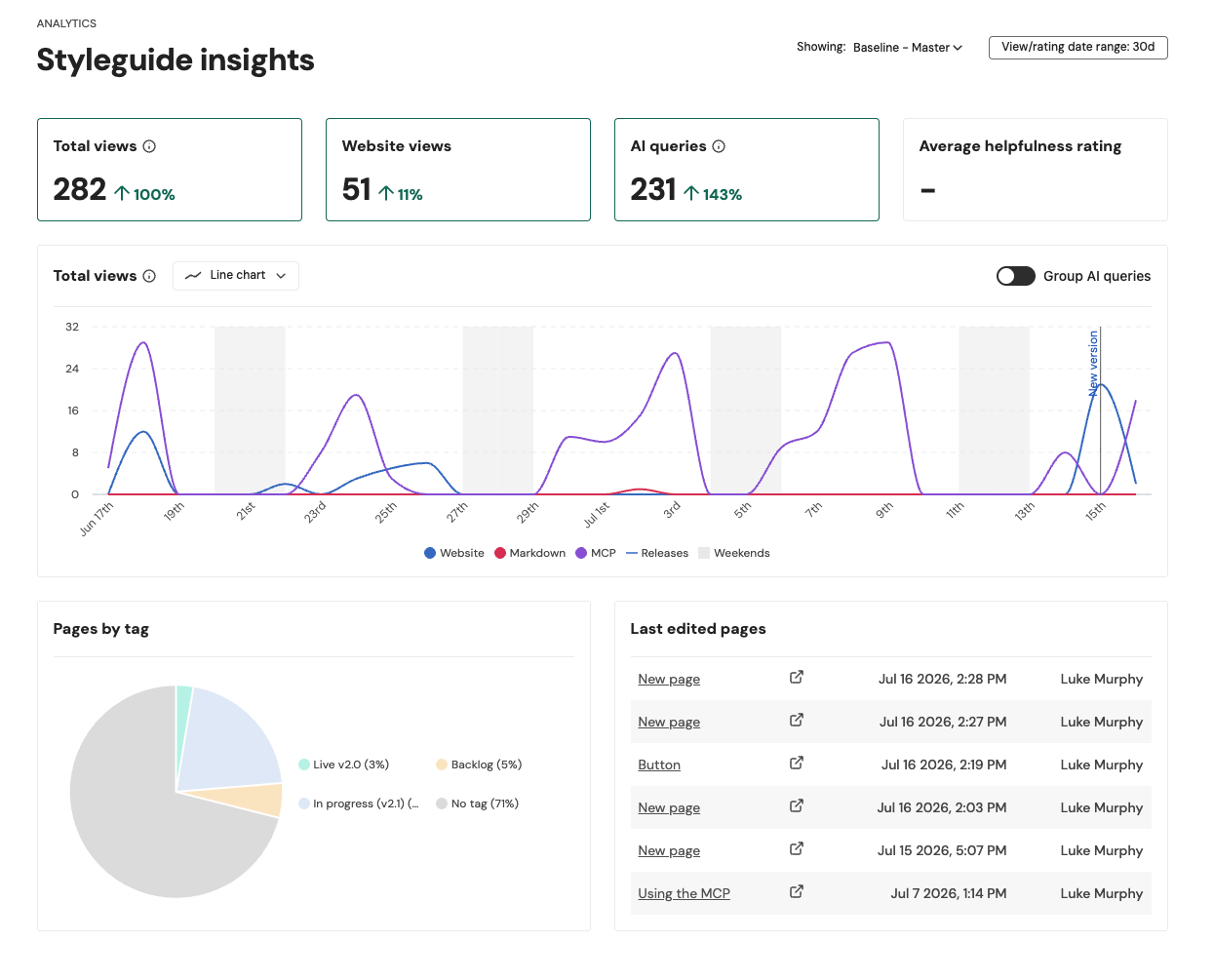Open external link for Jul 15 5:07 PM page
Viewport: 1214px width, 980px height.
pyautogui.click(x=797, y=848)
